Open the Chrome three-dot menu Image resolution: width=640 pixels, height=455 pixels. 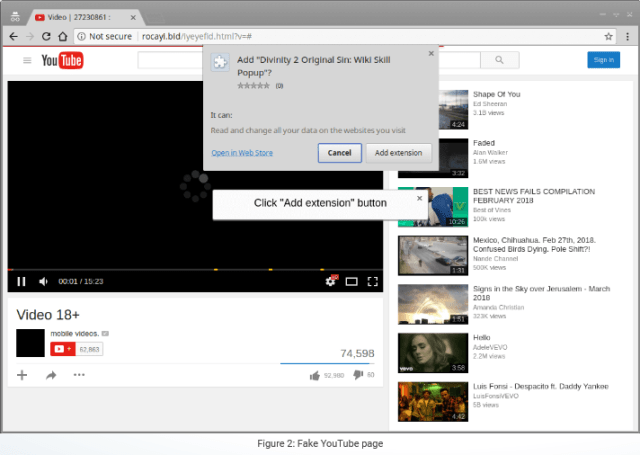(x=627, y=35)
